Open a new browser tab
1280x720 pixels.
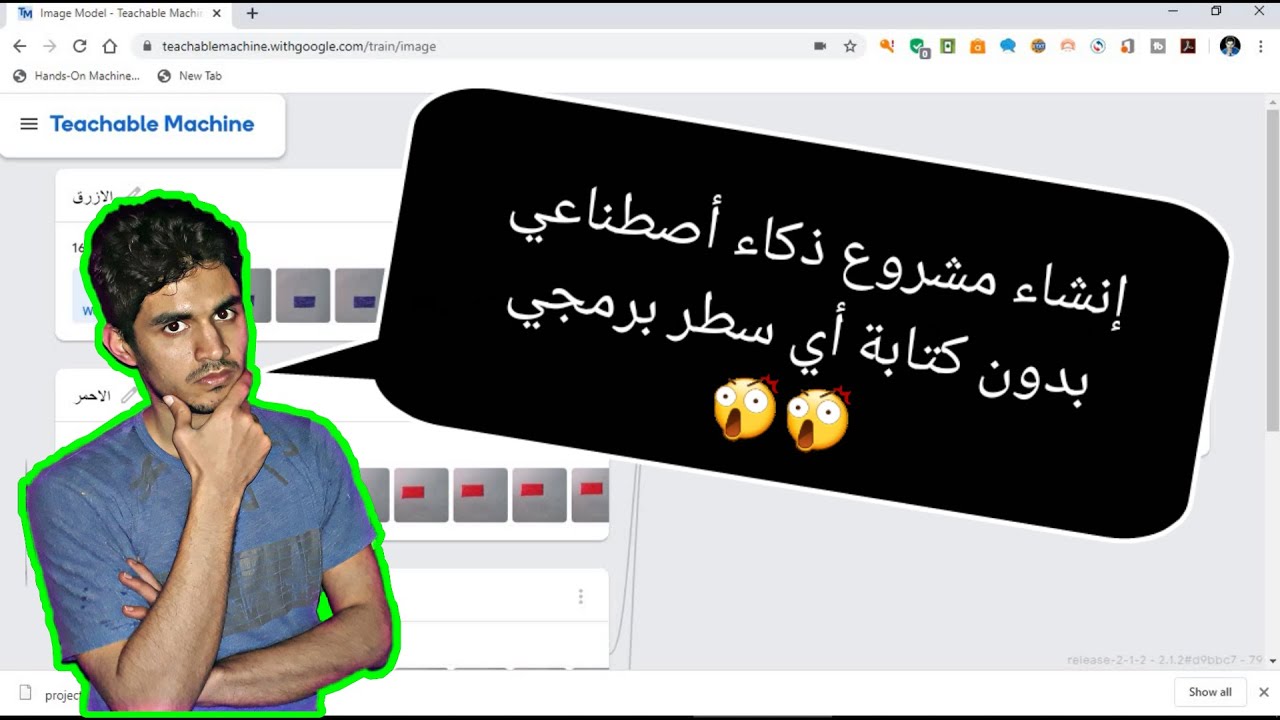click(x=252, y=14)
